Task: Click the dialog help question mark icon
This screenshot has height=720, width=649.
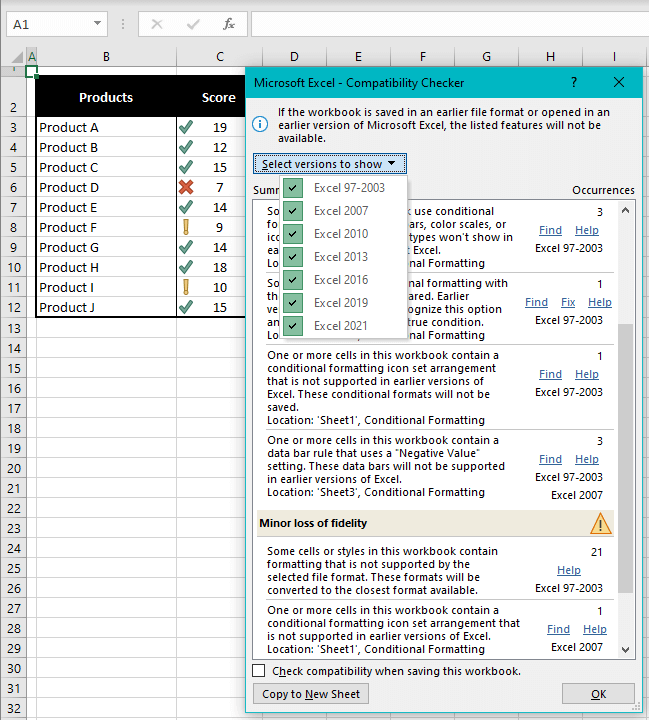Action: [574, 83]
